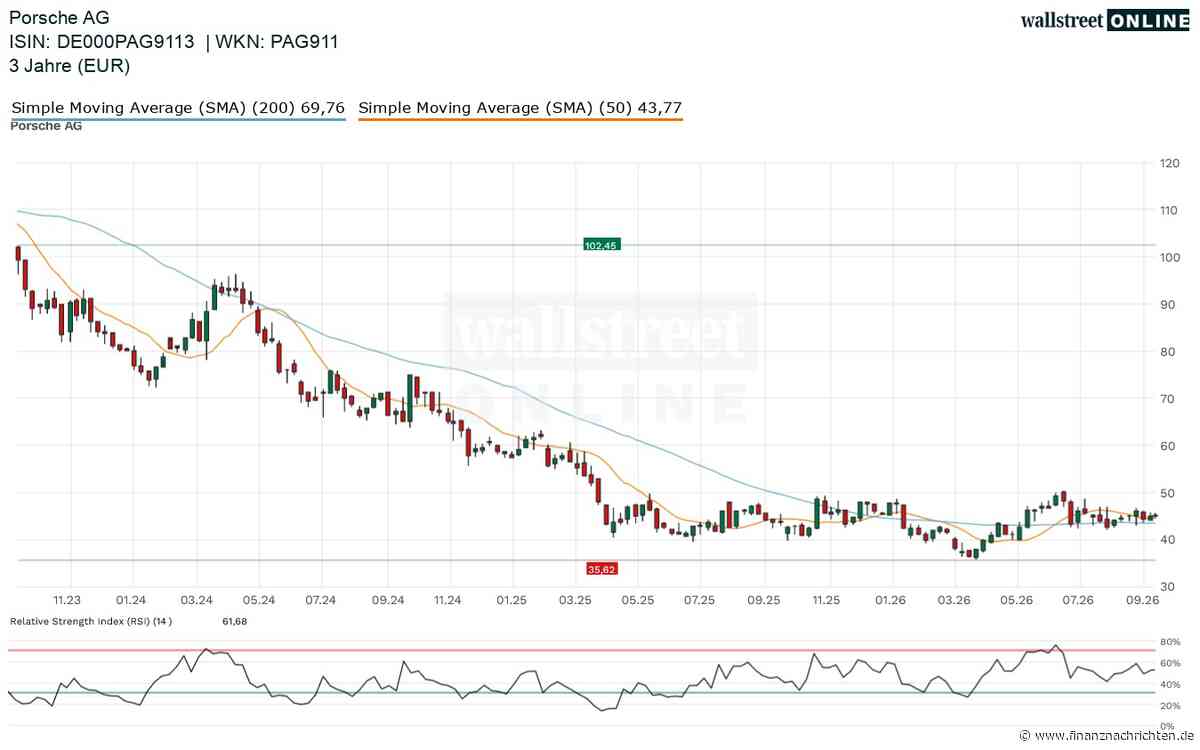Click the x-axis label 07.25
This screenshot has height=750, width=1200.
click(700, 600)
